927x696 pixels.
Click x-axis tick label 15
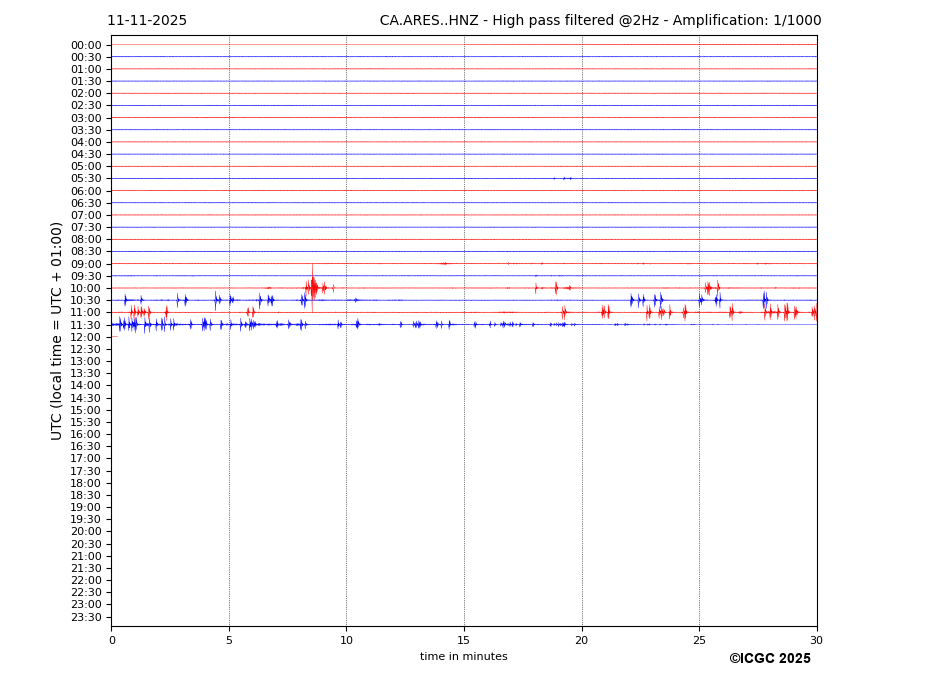tap(464, 640)
